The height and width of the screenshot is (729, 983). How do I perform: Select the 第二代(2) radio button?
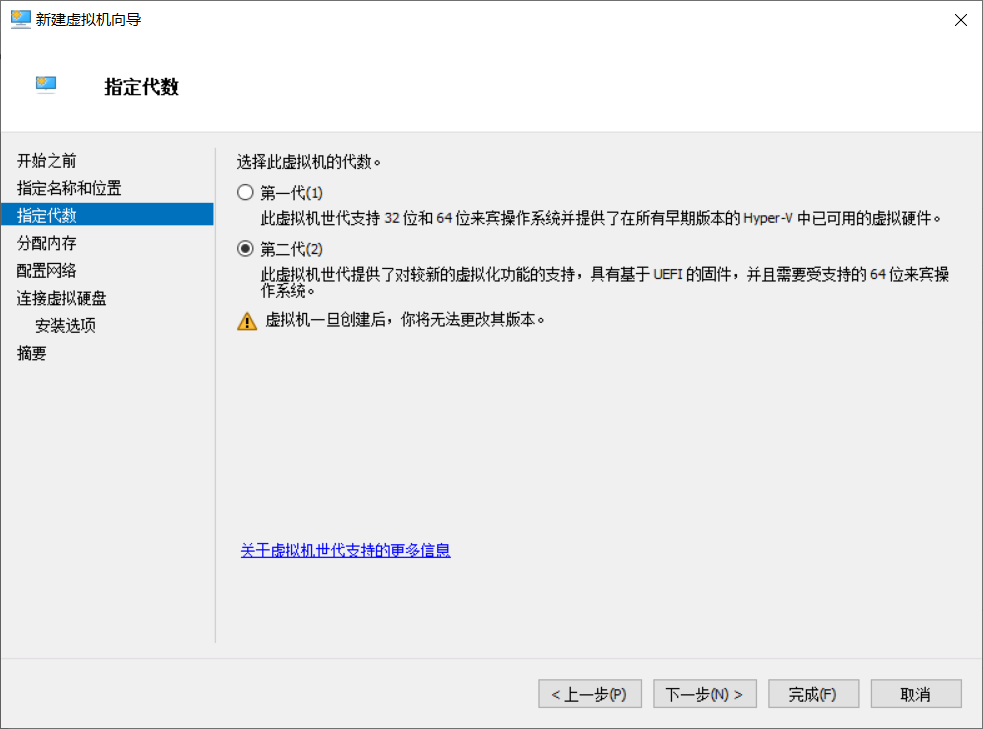pos(243,248)
